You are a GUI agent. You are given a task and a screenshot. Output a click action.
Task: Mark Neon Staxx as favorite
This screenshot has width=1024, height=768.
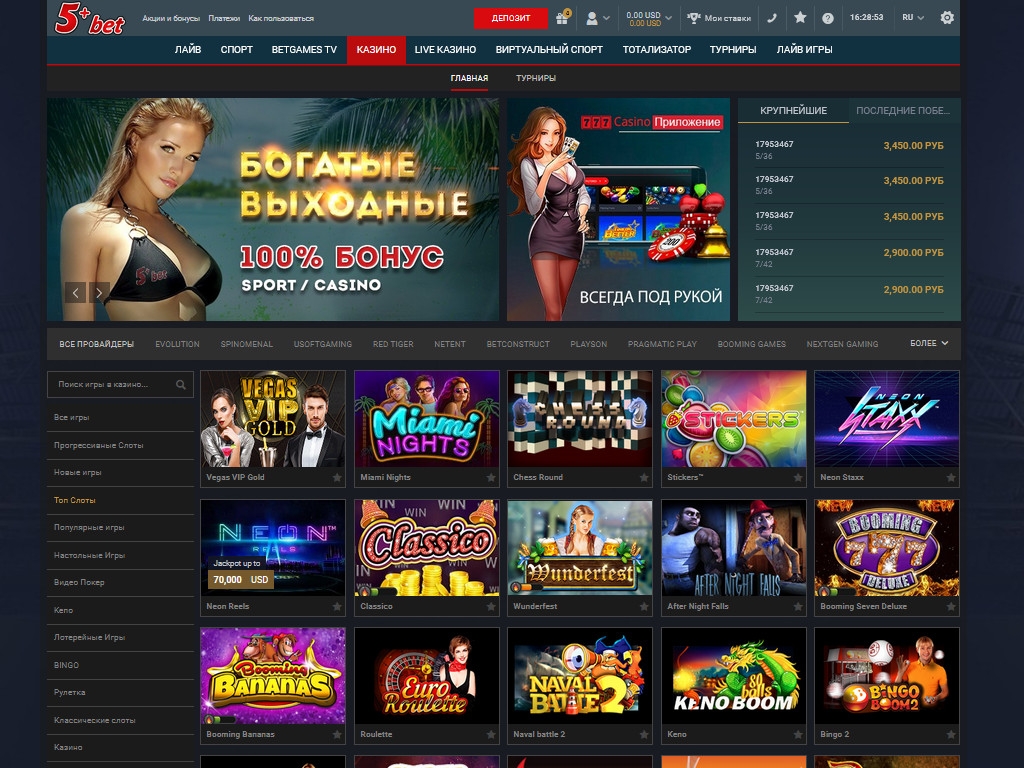coord(951,478)
